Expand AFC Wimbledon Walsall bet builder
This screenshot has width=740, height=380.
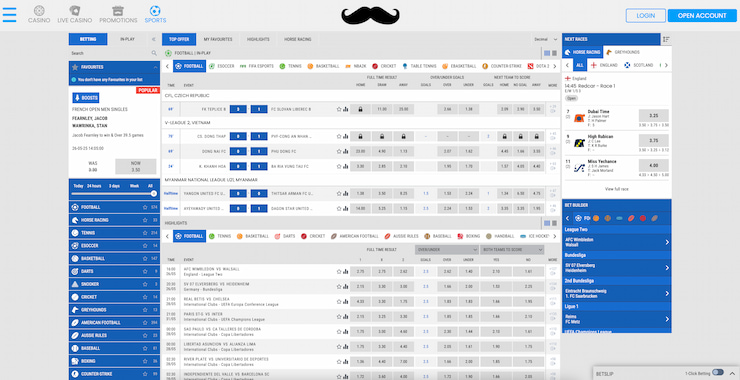[x=617, y=242]
